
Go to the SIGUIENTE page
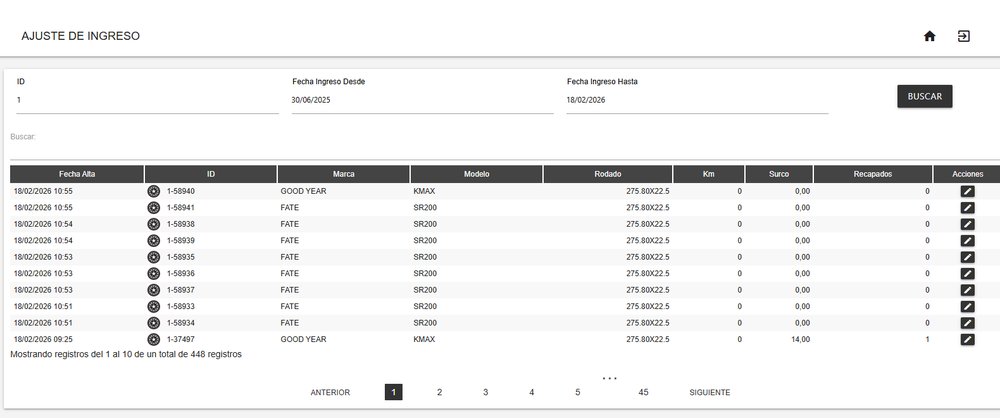(710, 392)
